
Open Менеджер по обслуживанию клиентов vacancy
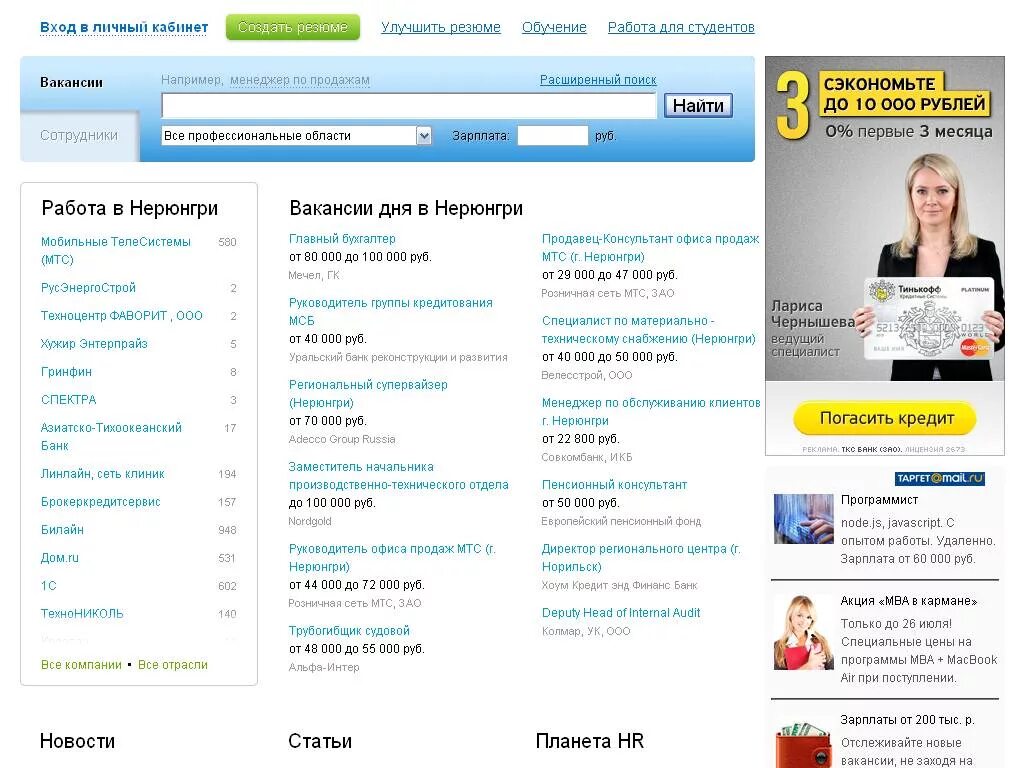(651, 412)
